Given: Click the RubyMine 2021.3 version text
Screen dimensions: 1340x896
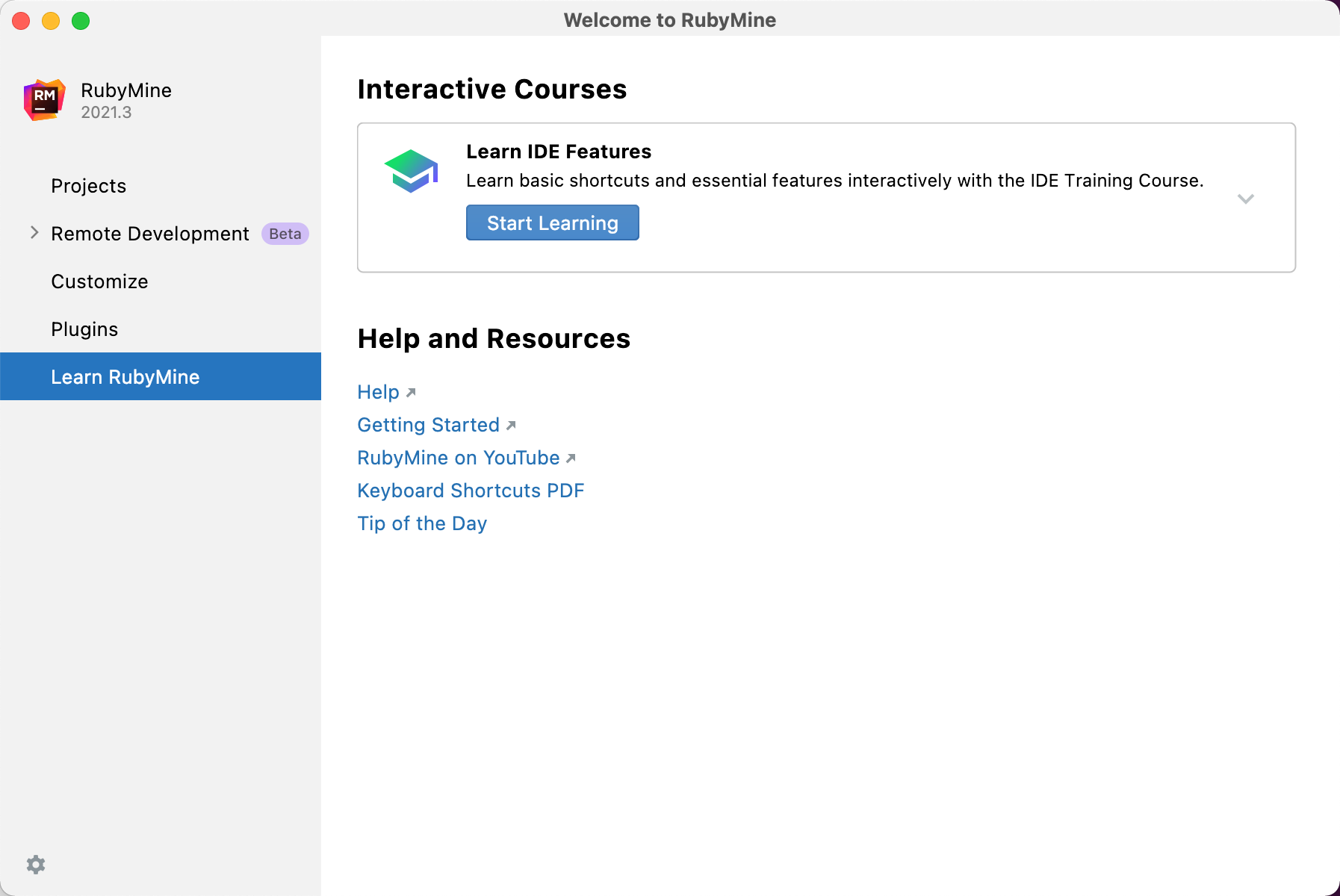Looking at the screenshot, I should coord(106,112).
